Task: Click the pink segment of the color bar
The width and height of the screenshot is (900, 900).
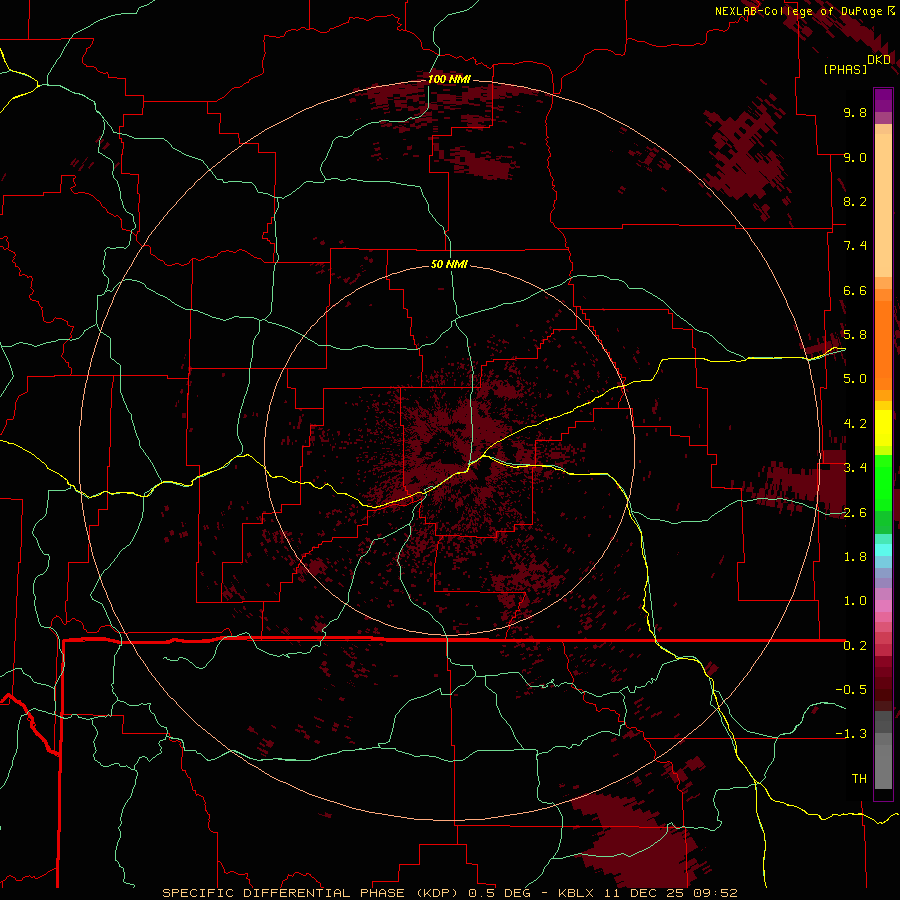Action: (883, 606)
